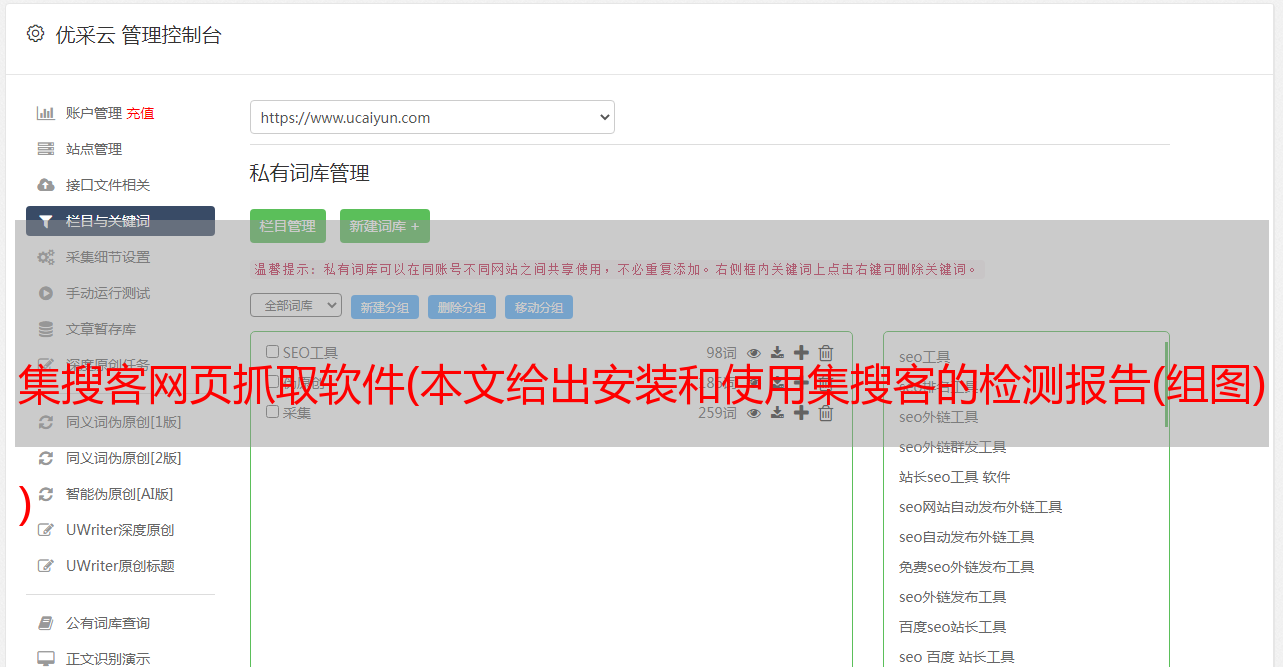
Task: Select keyword 'seo自动发布外链工具'
Action: 966,537
